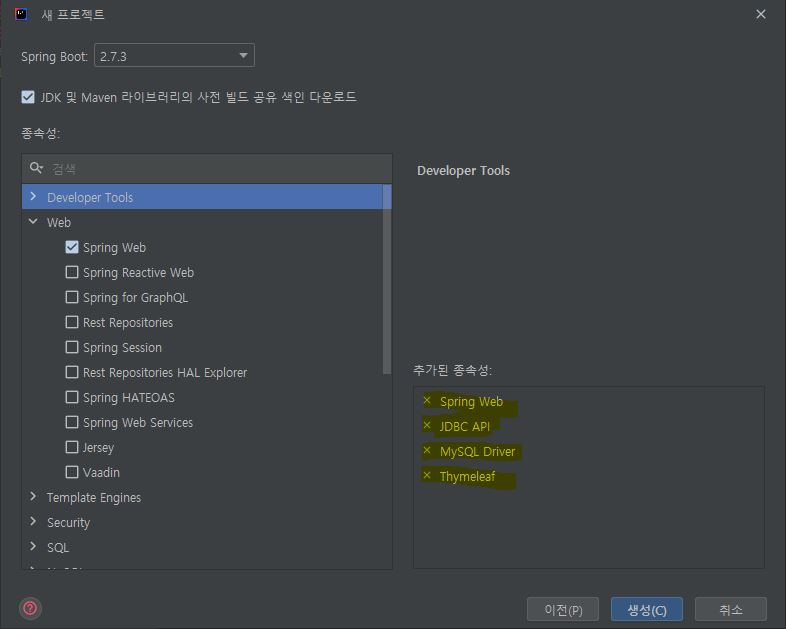This screenshot has width=786, height=629.
Task: Click the dependency list scrollbar
Action: click(x=386, y=279)
